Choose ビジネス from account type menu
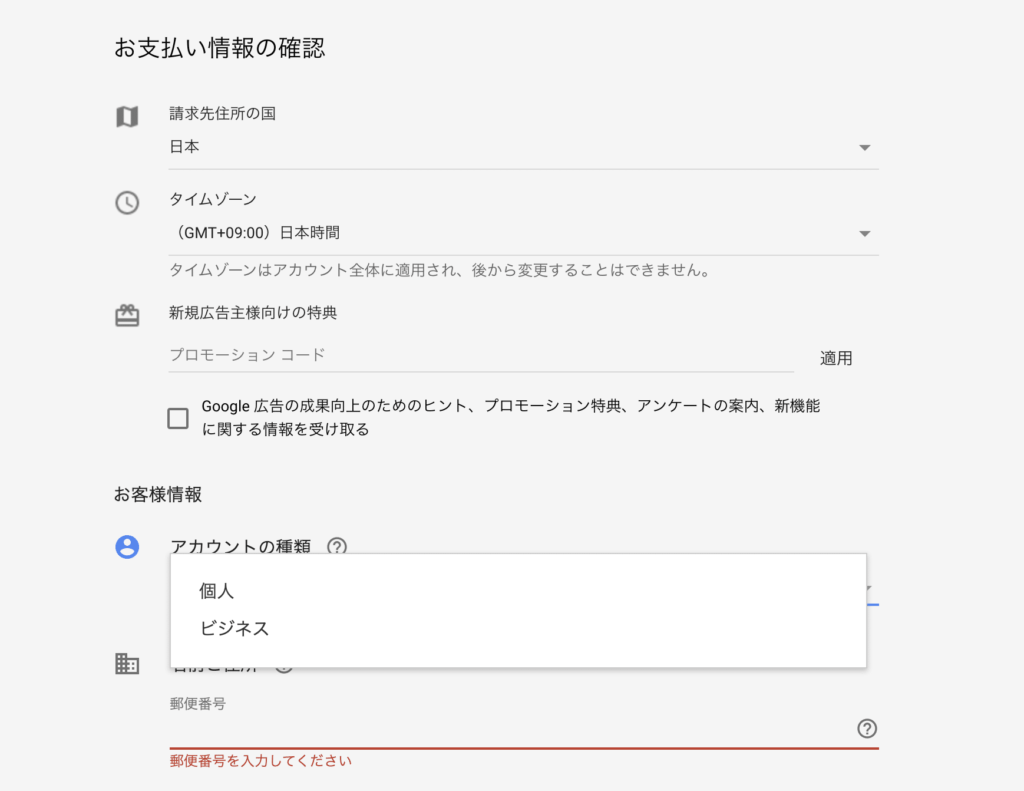Viewport: 1024px width, 791px height. tap(235, 629)
